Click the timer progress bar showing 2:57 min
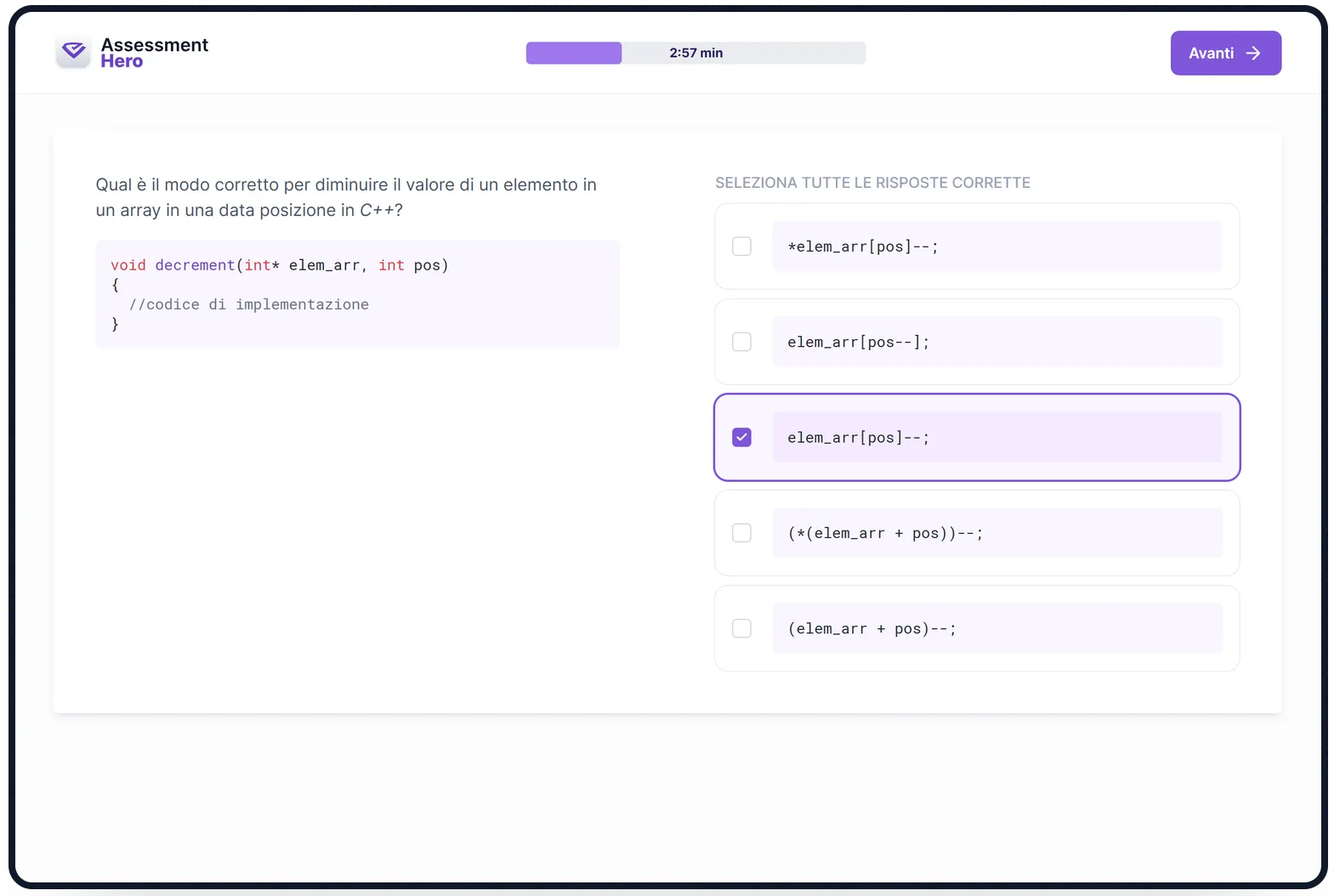This screenshot has width=1334, height=896. tap(695, 53)
